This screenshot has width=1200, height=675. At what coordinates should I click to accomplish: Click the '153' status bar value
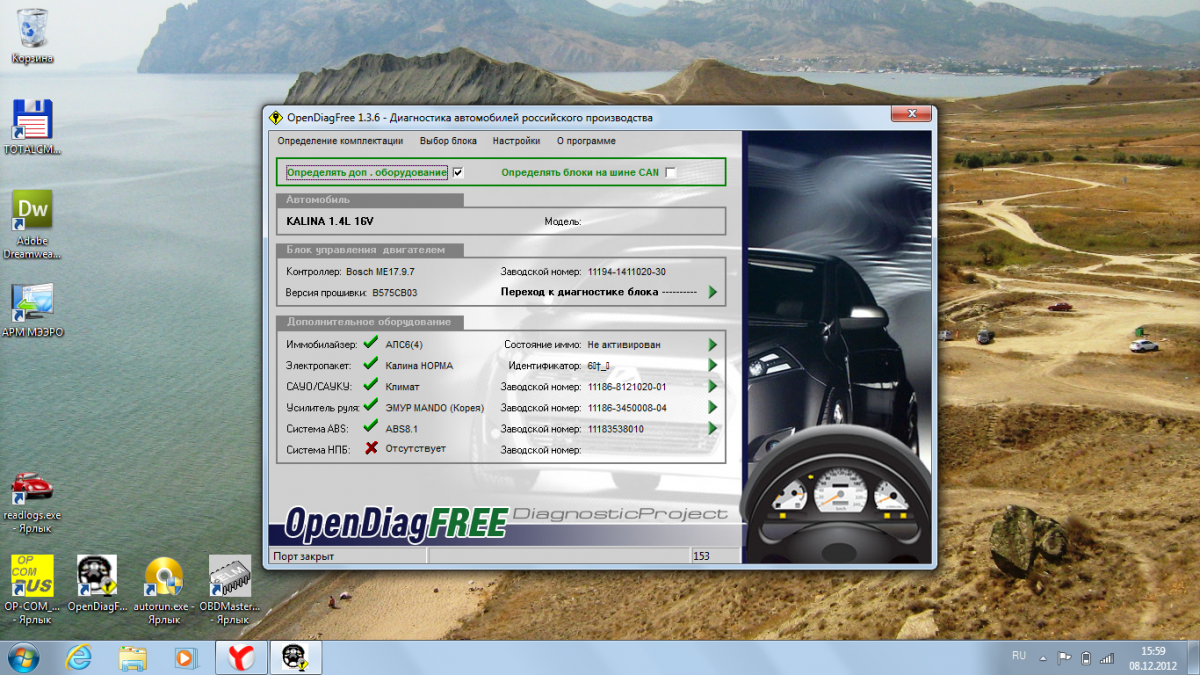701,556
